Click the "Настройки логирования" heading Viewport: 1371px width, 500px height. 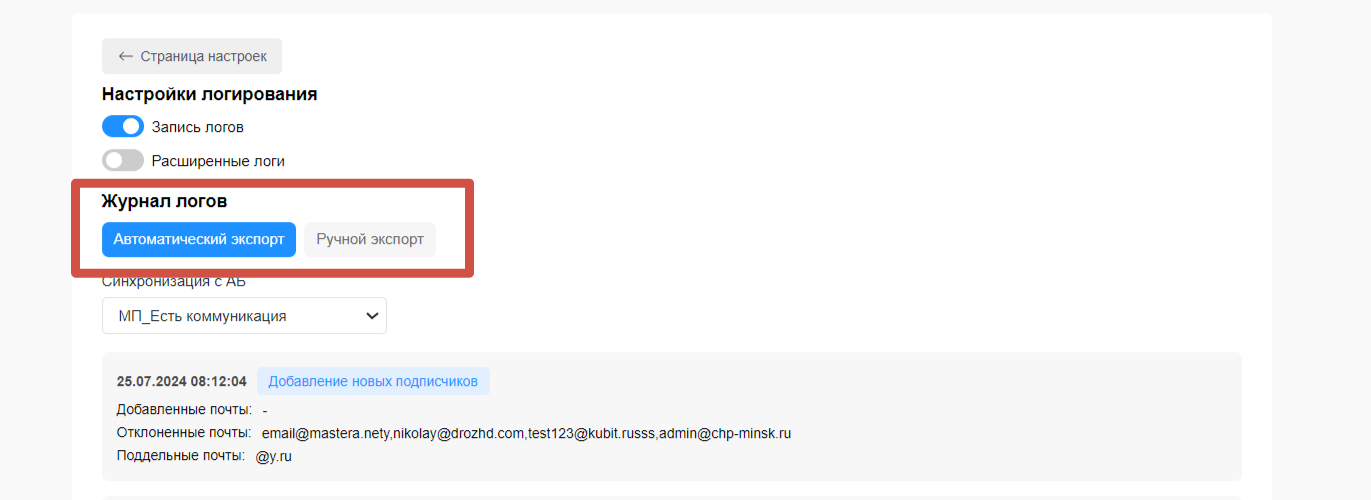click(210, 94)
